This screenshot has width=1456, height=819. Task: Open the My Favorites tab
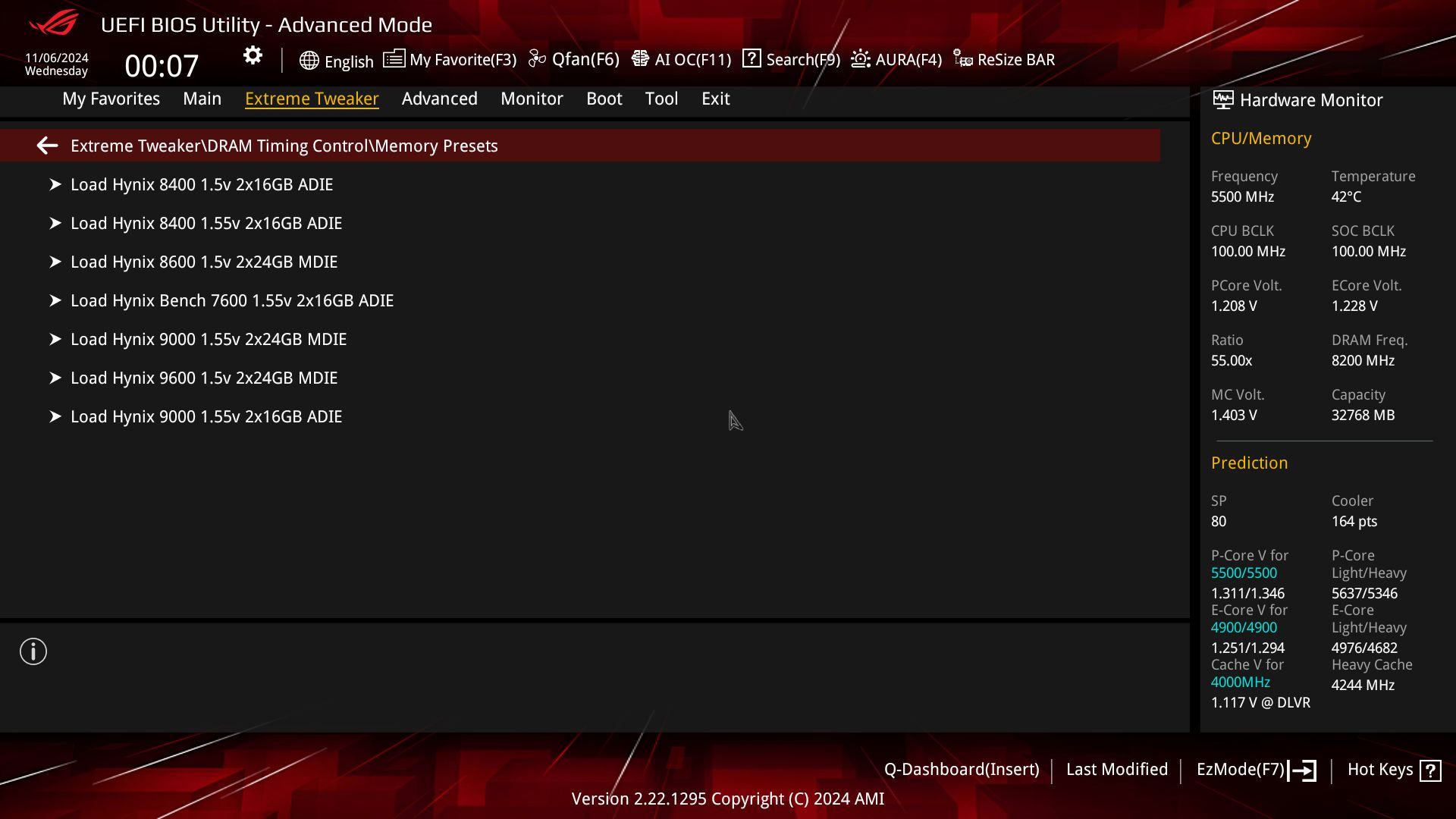111,99
